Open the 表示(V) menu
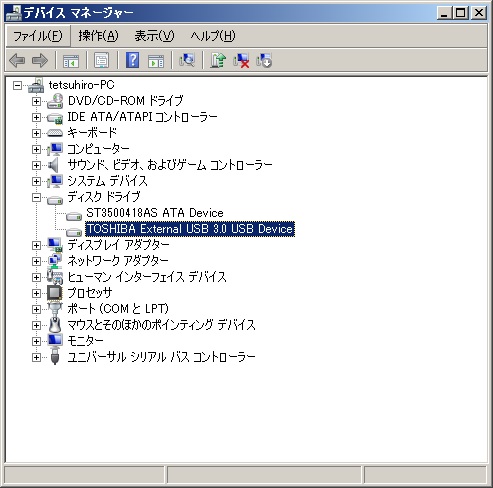Screen dimensions: 493x488 pos(154,36)
